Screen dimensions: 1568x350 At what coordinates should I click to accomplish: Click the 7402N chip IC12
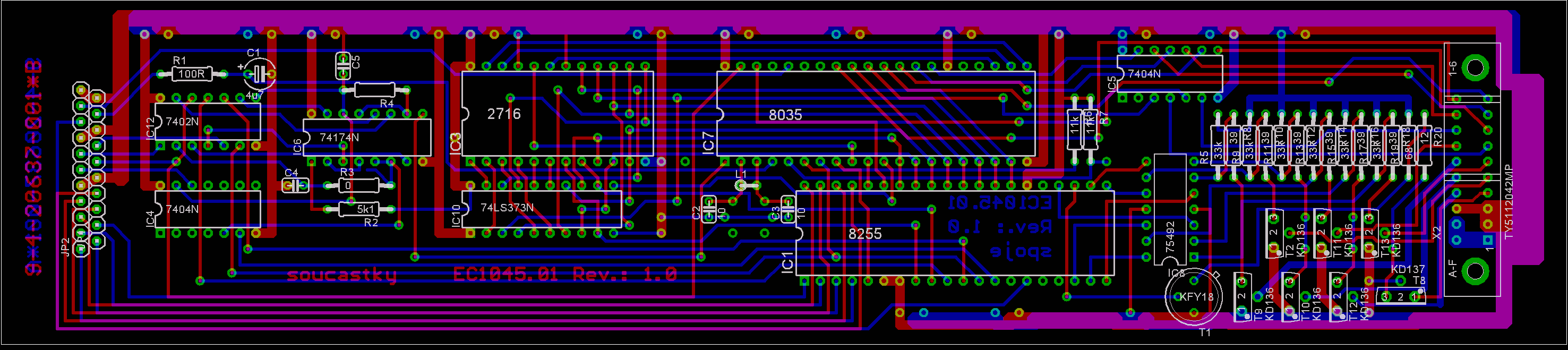coord(207,121)
